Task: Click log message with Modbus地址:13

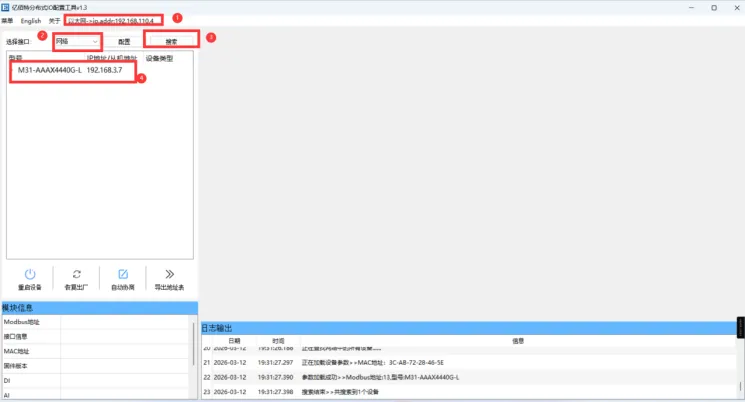Action: click(x=381, y=377)
